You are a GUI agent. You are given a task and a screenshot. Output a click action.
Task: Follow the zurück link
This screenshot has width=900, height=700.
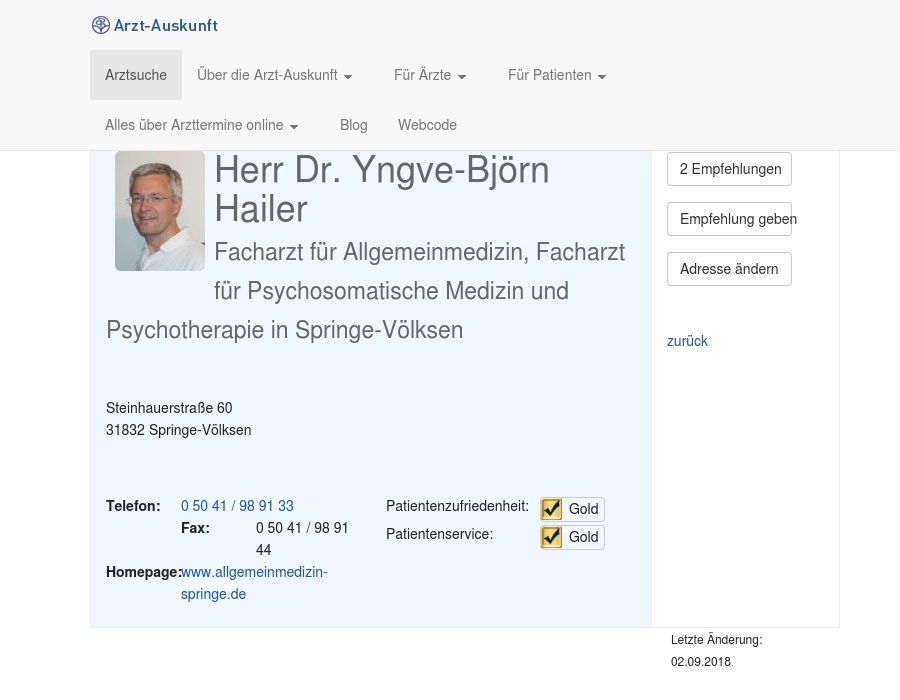(687, 341)
